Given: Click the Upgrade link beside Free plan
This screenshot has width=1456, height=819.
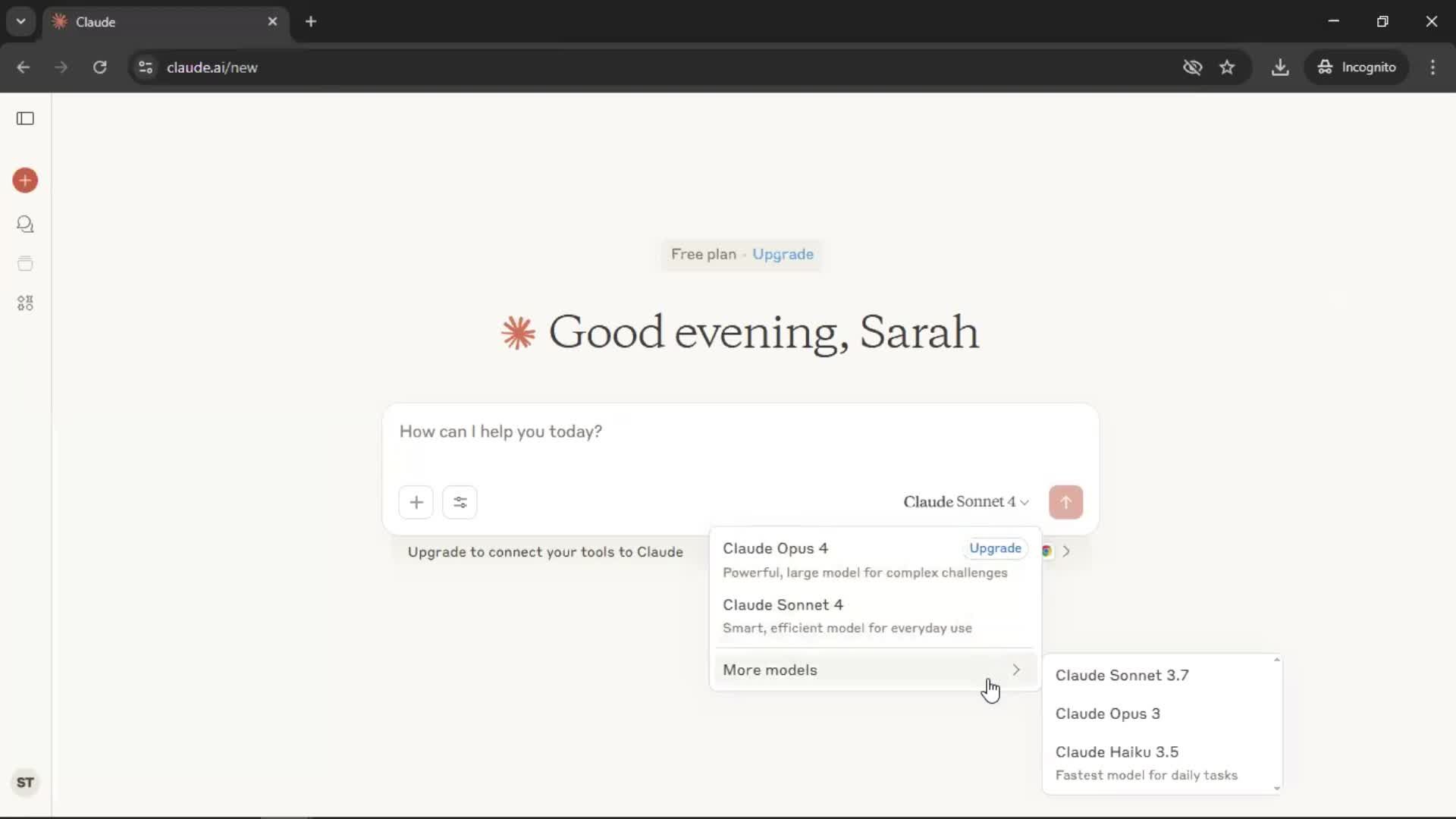Looking at the screenshot, I should 783,254.
